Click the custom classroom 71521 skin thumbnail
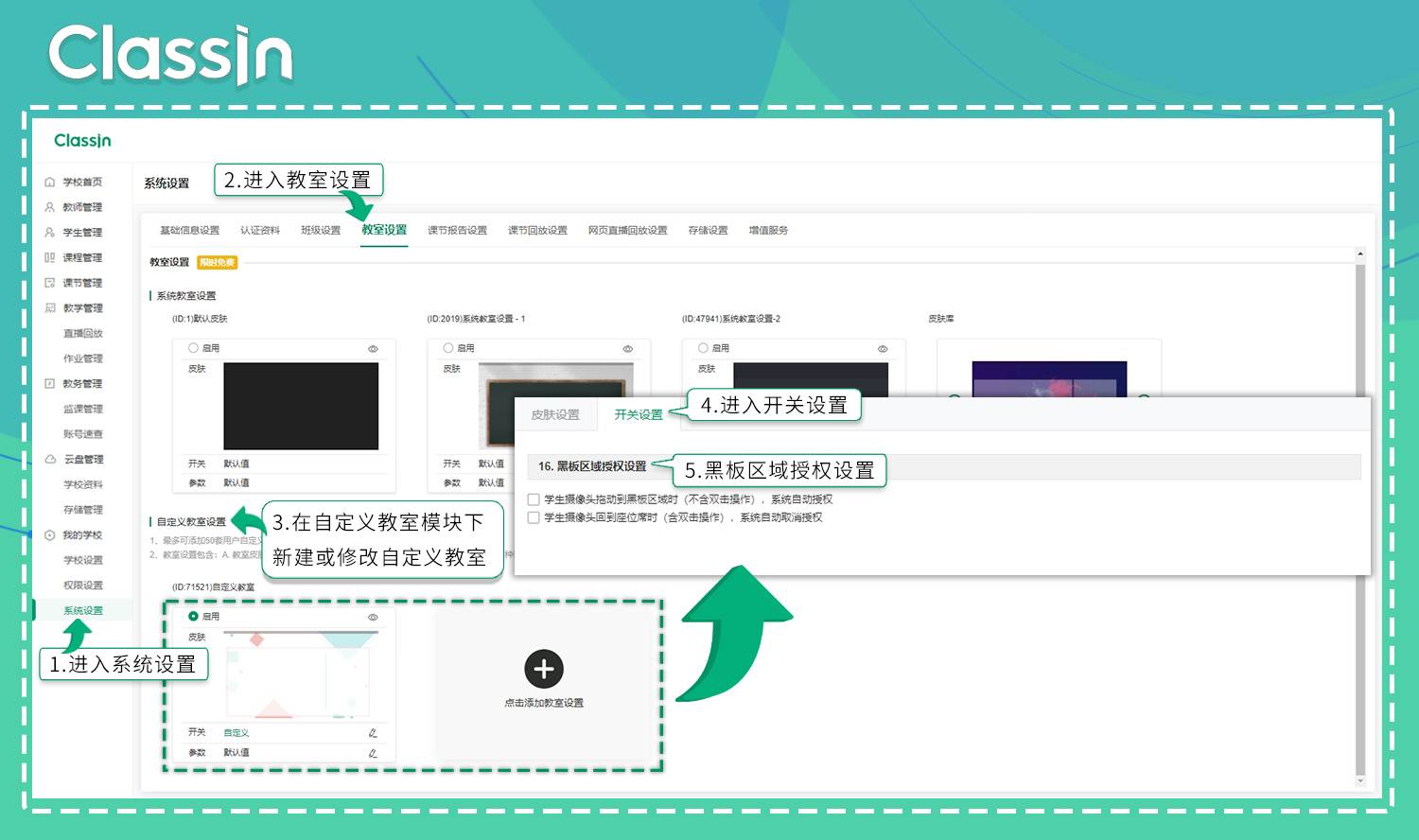This screenshot has height=840, width=1419. pos(301,674)
